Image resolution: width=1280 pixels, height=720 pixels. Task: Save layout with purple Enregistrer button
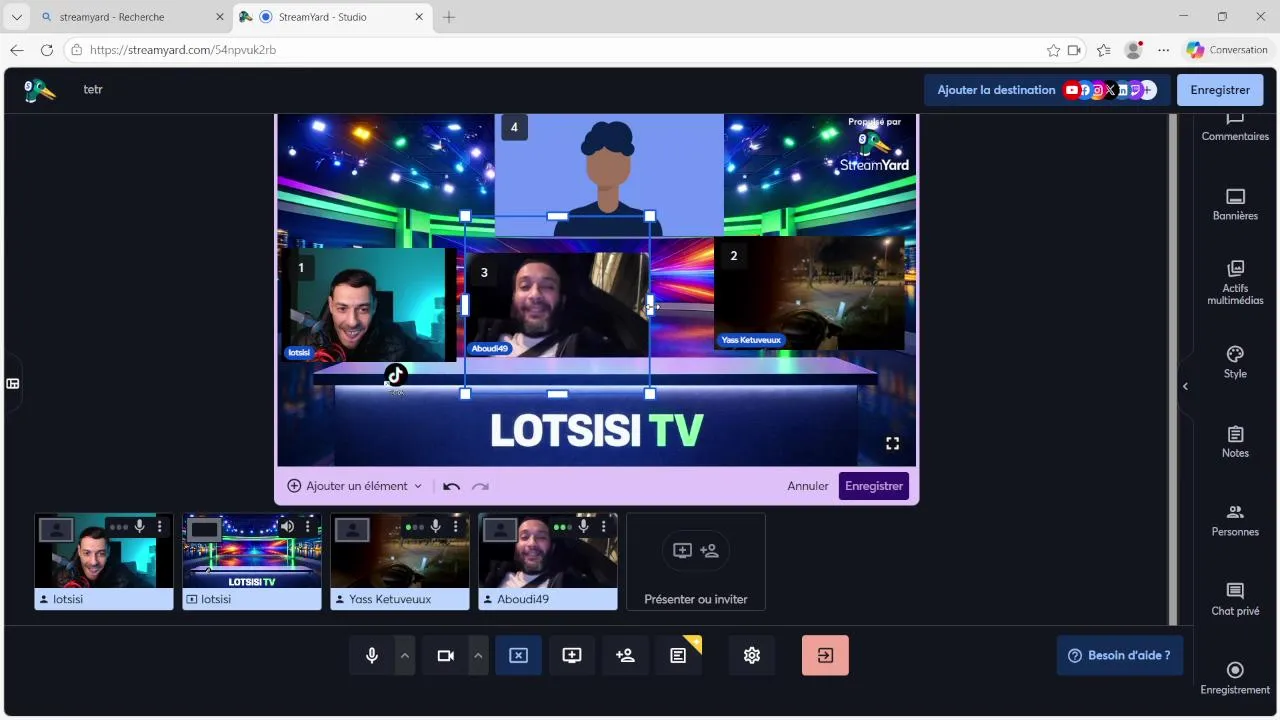pyautogui.click(x=874, y=486)
